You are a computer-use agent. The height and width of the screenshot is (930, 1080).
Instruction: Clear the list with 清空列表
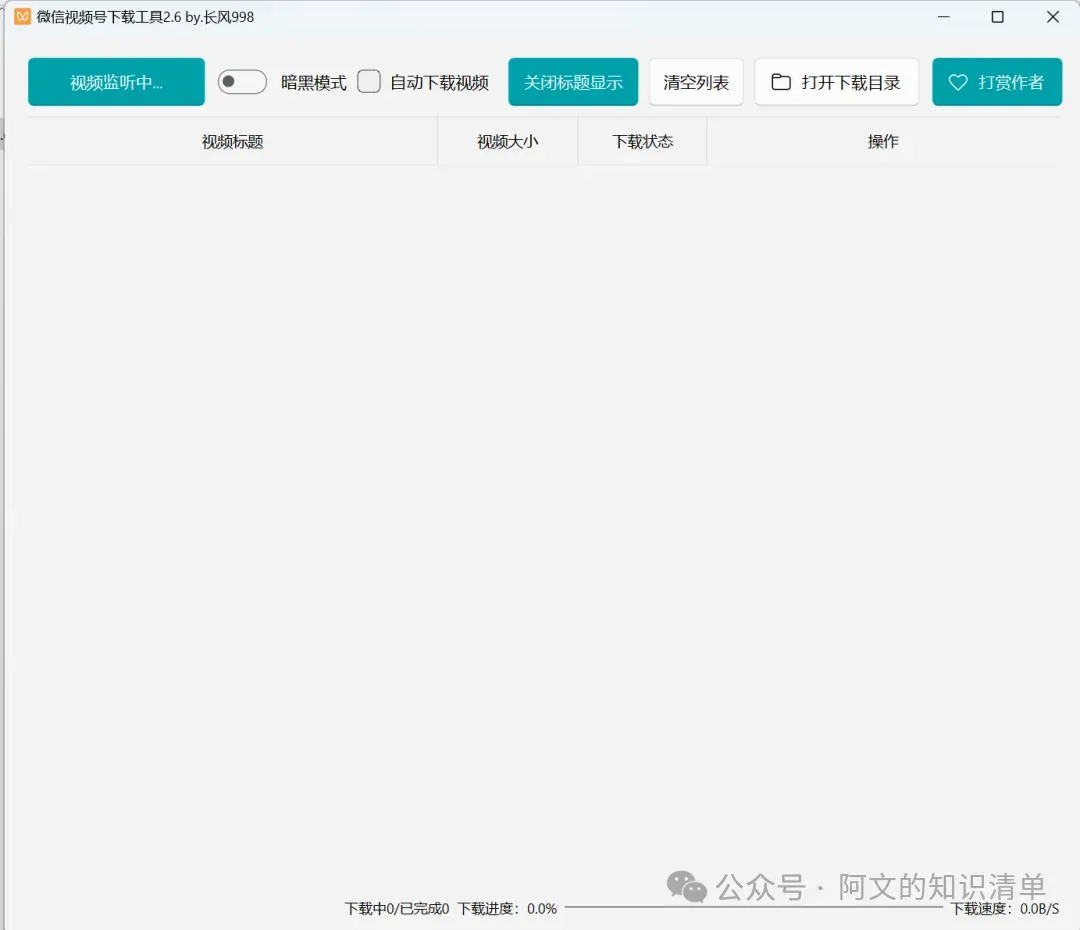tap(696, 82)
